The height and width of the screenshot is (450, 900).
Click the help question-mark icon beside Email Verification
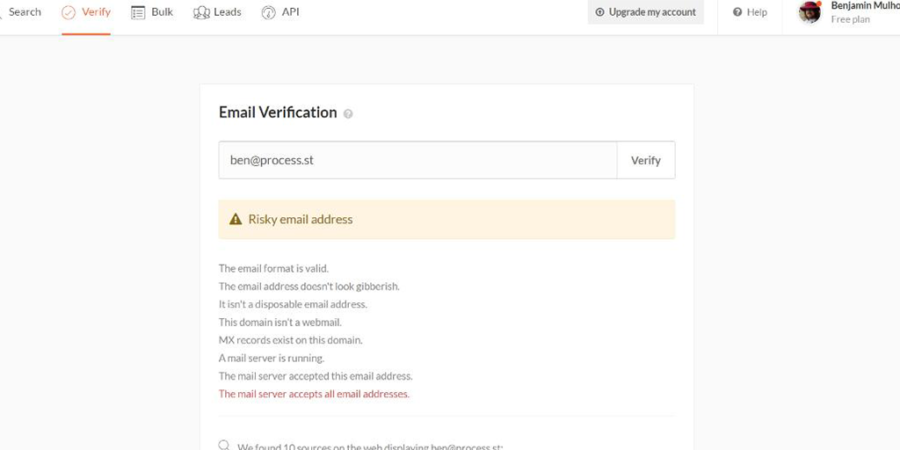point(348,114)
